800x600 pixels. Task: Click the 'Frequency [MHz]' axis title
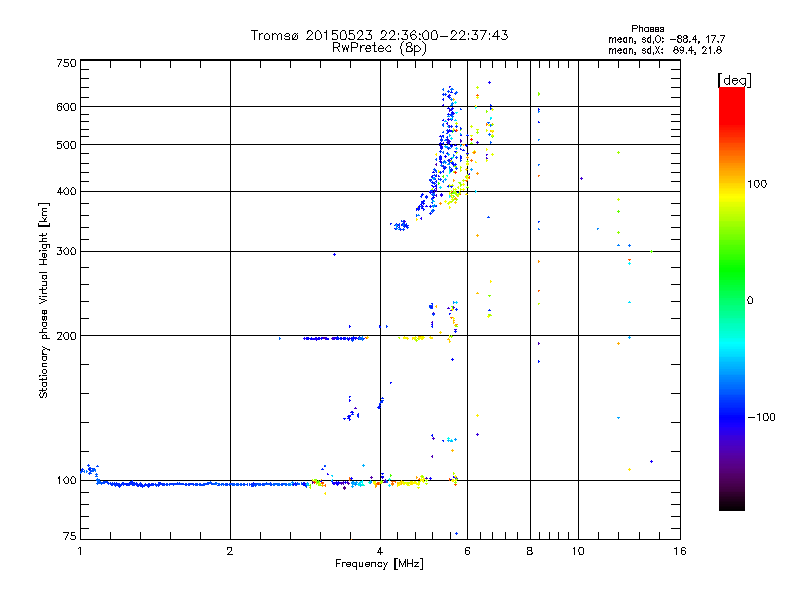pos(379,564)
